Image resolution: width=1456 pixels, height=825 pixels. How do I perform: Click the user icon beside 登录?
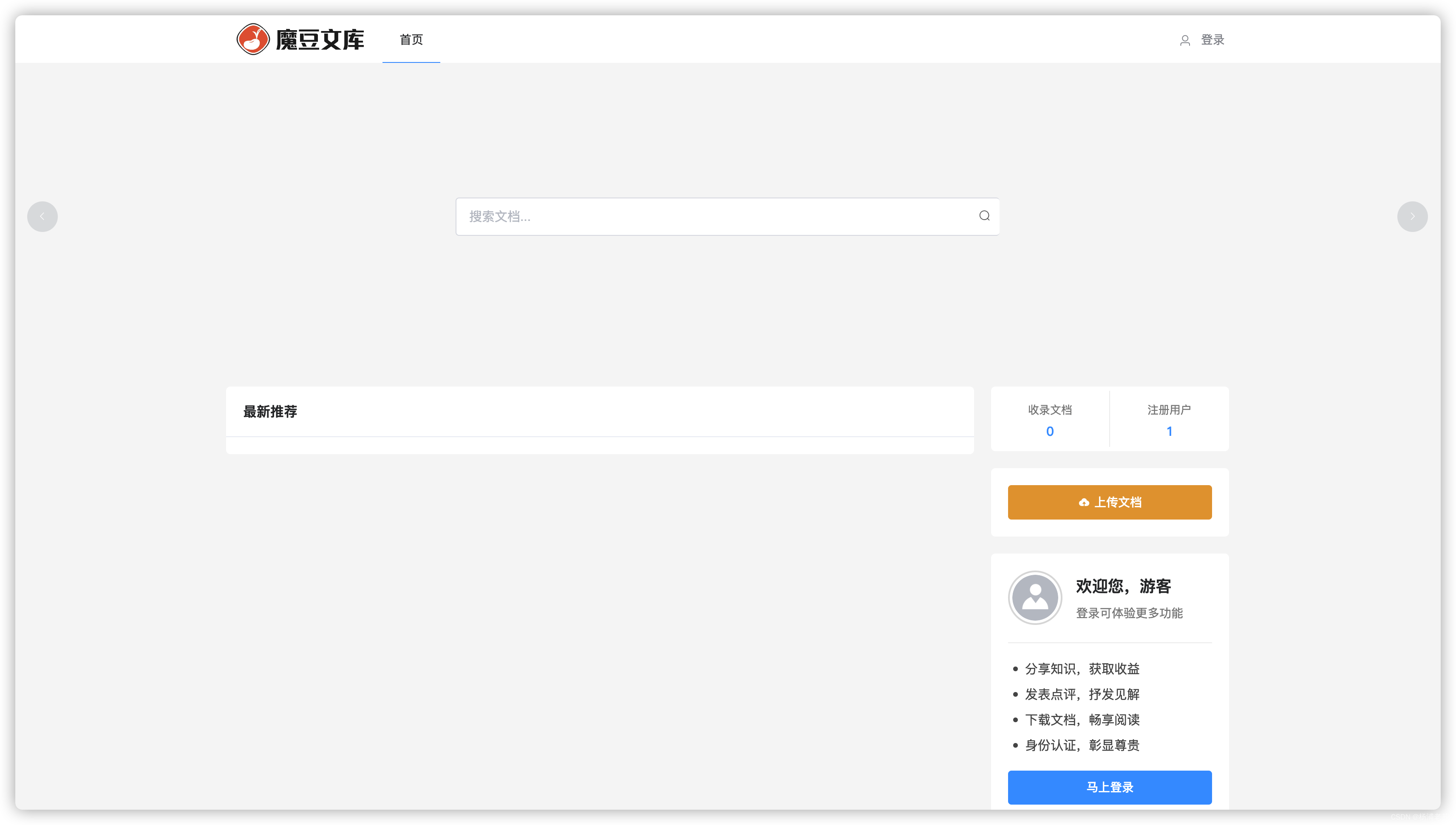pyautogui.click(x=1184, y=40)
